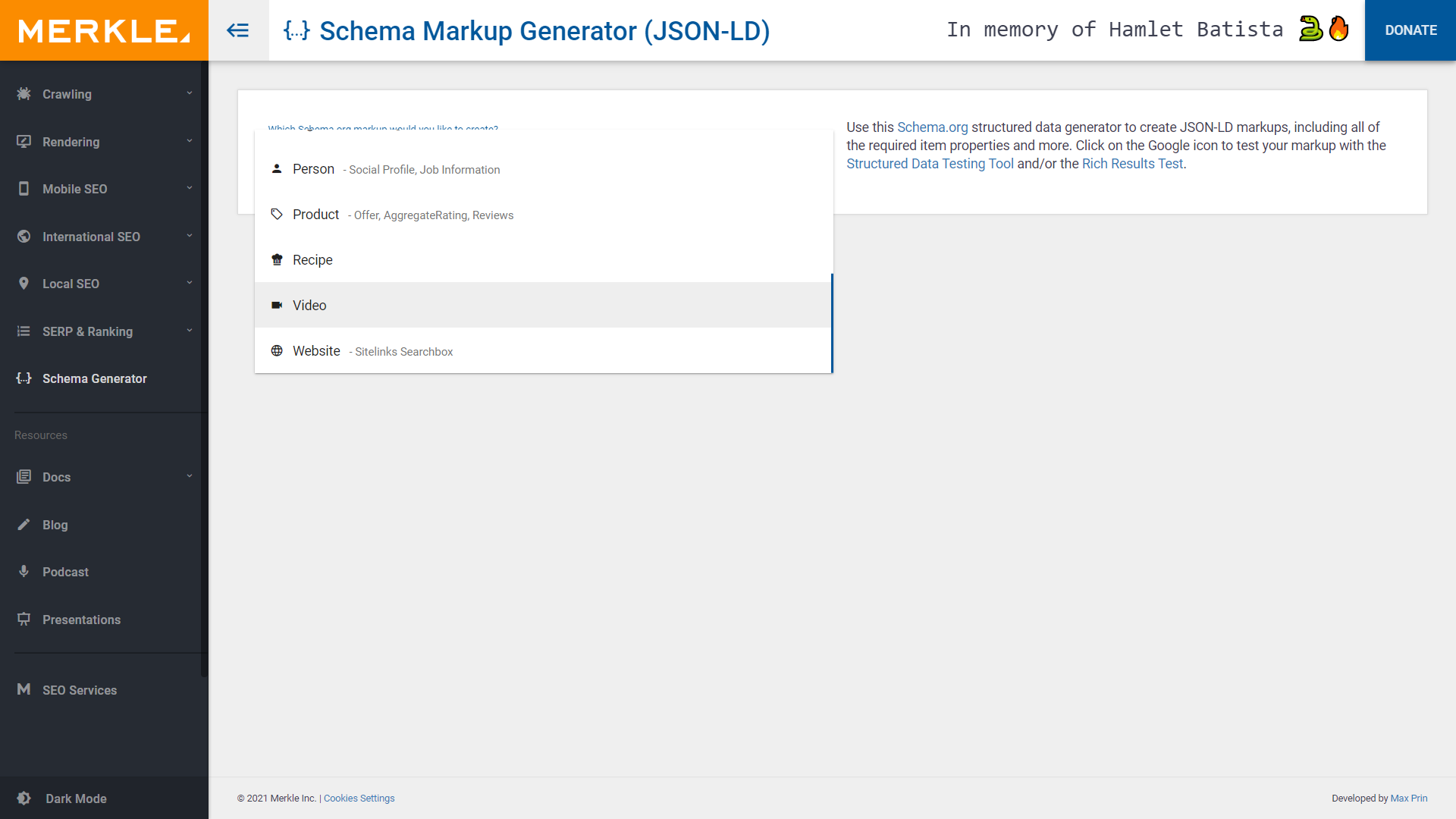Viewport: 1456px width, 819px height.
Task: Click the Merkle logo
Action: point(104,30)
